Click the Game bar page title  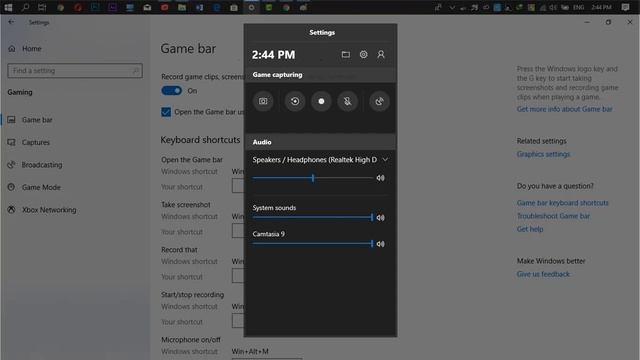[x=188, y=49]
